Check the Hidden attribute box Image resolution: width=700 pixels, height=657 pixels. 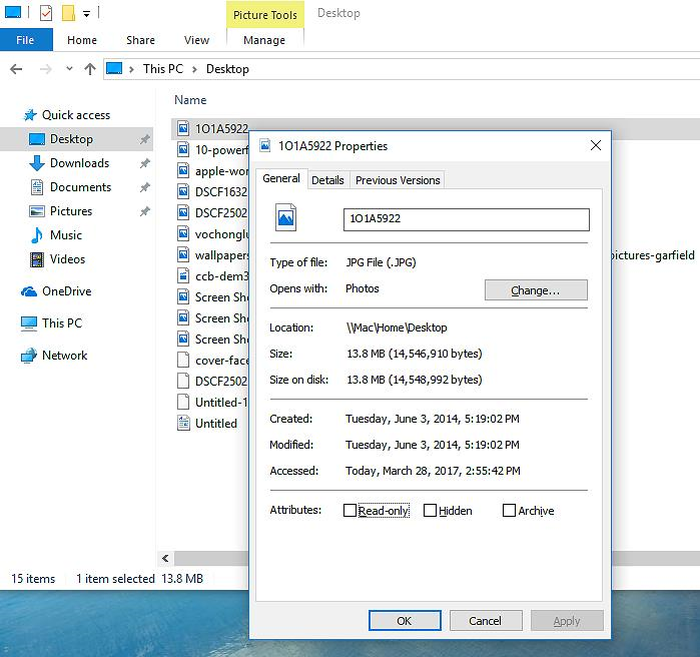(430, 510)
